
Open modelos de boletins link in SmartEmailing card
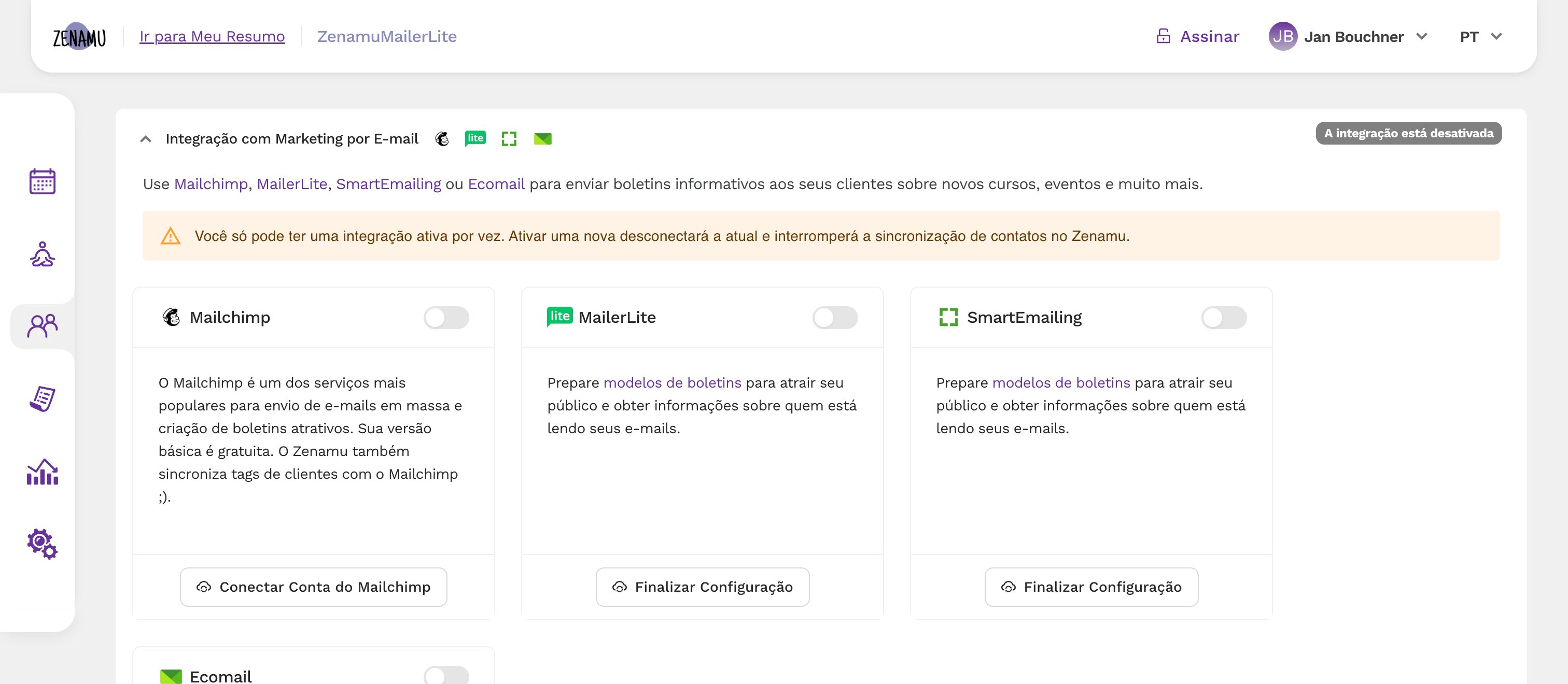pyautogui.click(x=1061, y=383)
